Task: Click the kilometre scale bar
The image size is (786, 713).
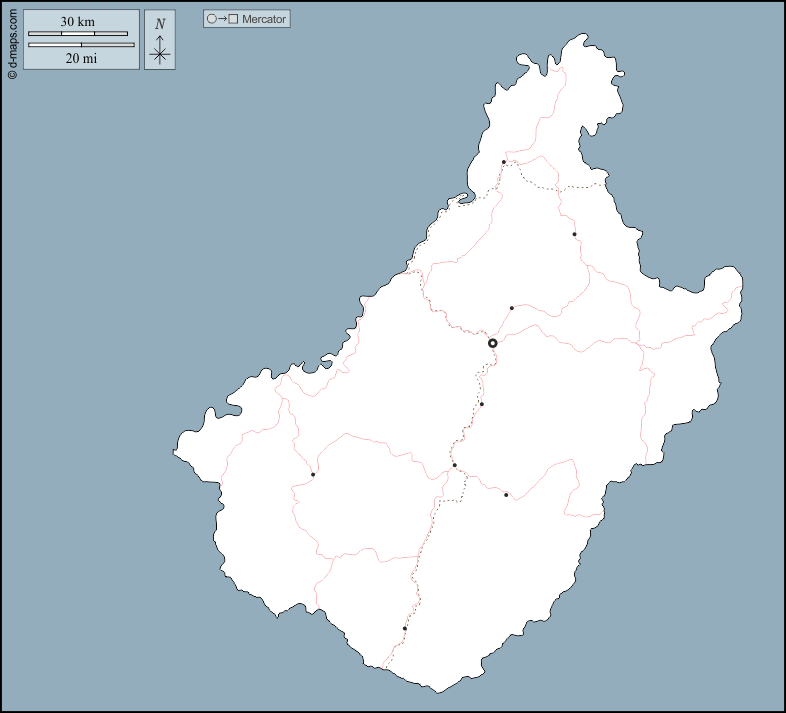Action: coord(78,34)
